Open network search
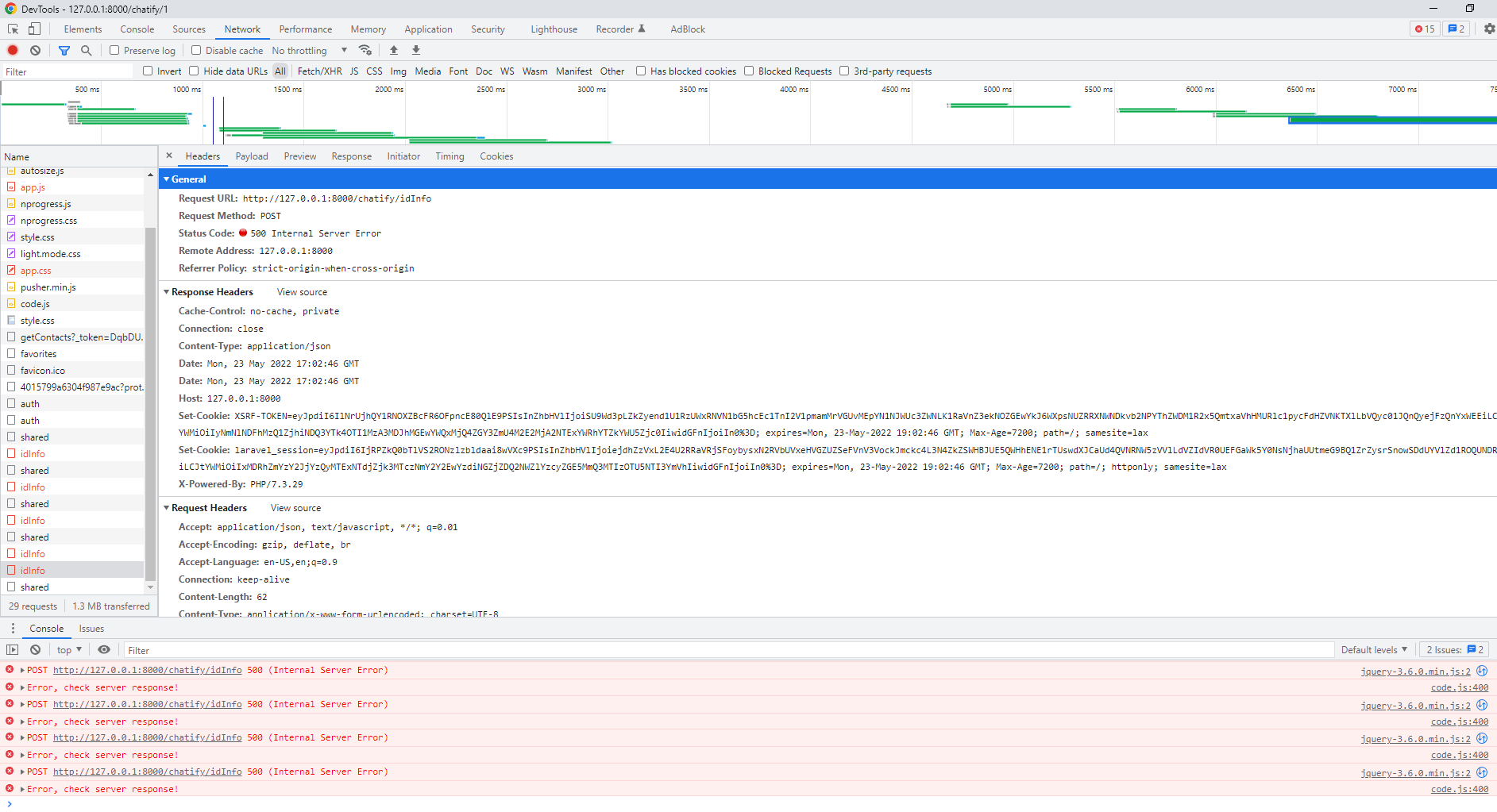The image size is (1497, 812). click(x=86, y=50)
